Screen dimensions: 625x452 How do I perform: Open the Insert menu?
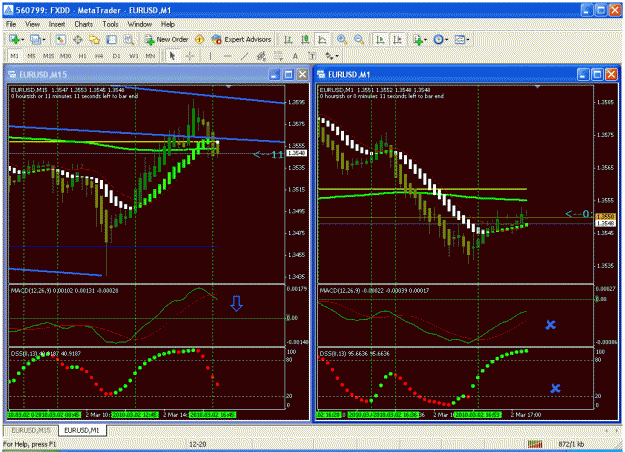(x=57, y=24)
